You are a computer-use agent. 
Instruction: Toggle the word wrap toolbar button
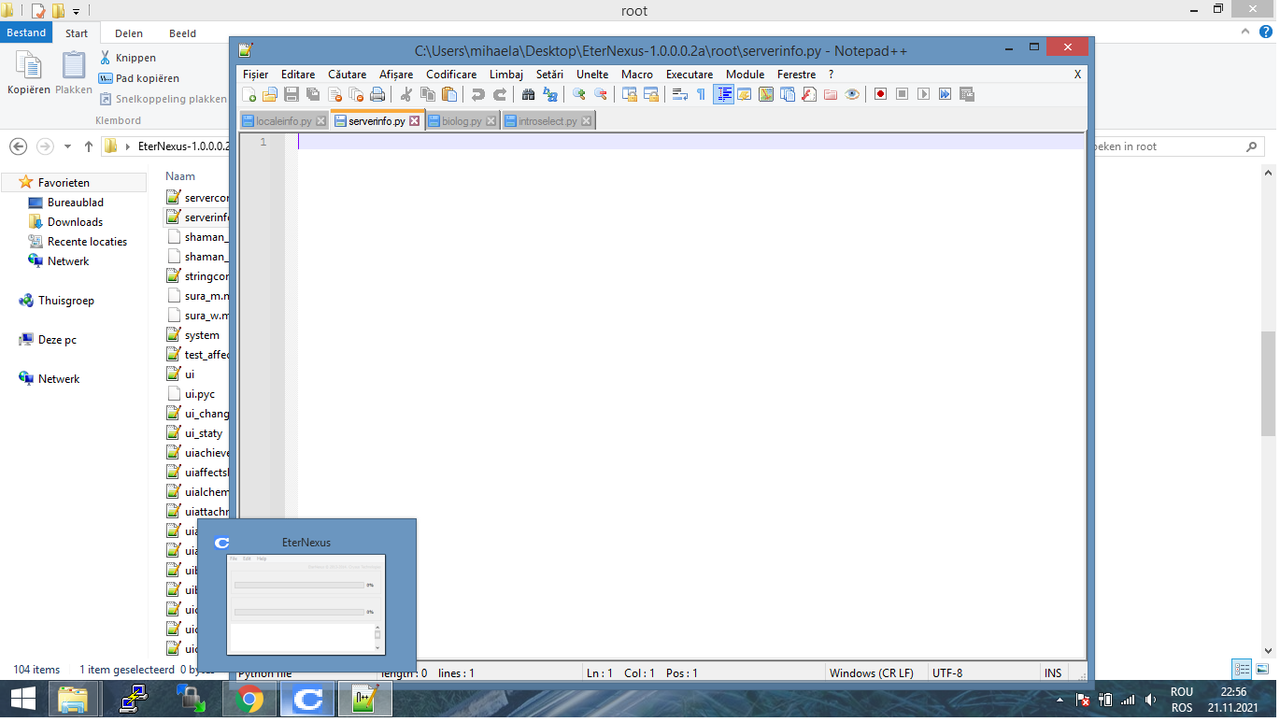(x=680, y=95)
